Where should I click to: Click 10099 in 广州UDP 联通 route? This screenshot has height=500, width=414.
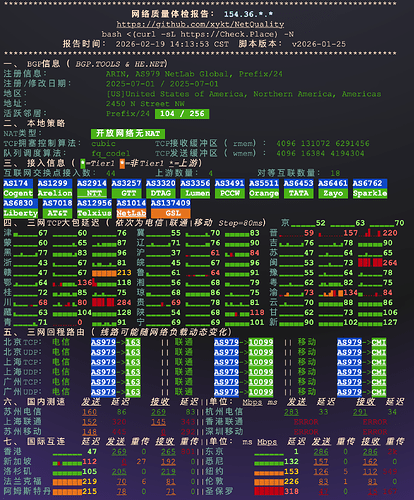(x=261, y=392)
